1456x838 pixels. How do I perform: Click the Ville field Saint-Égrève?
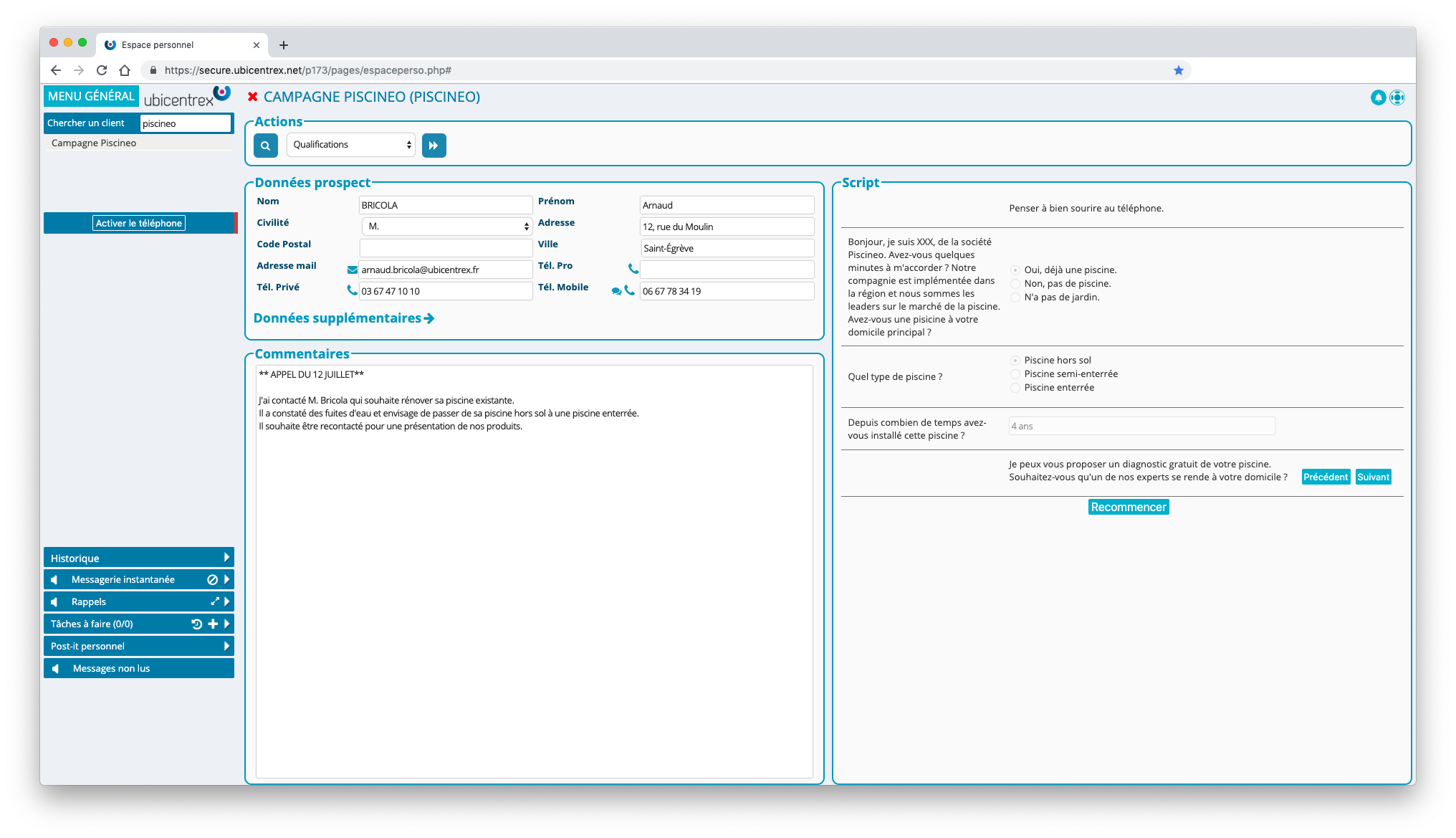pos(727,248)
